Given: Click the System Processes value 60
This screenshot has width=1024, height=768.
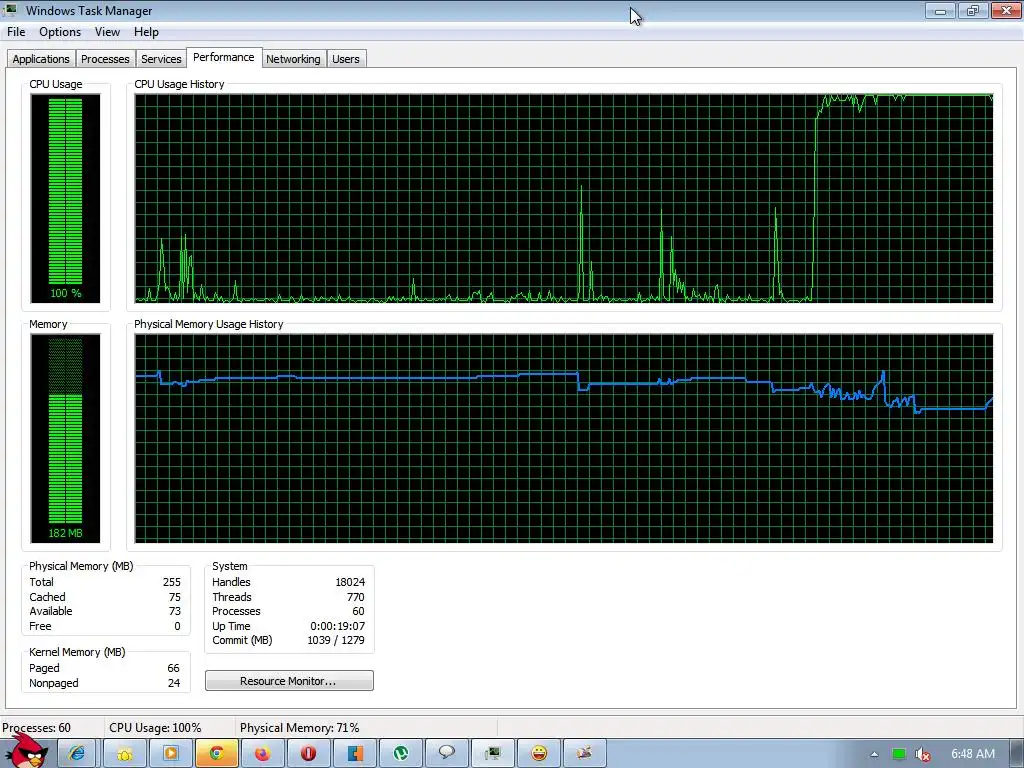Looking at the screenshot, I should click(x=359, y=611).
